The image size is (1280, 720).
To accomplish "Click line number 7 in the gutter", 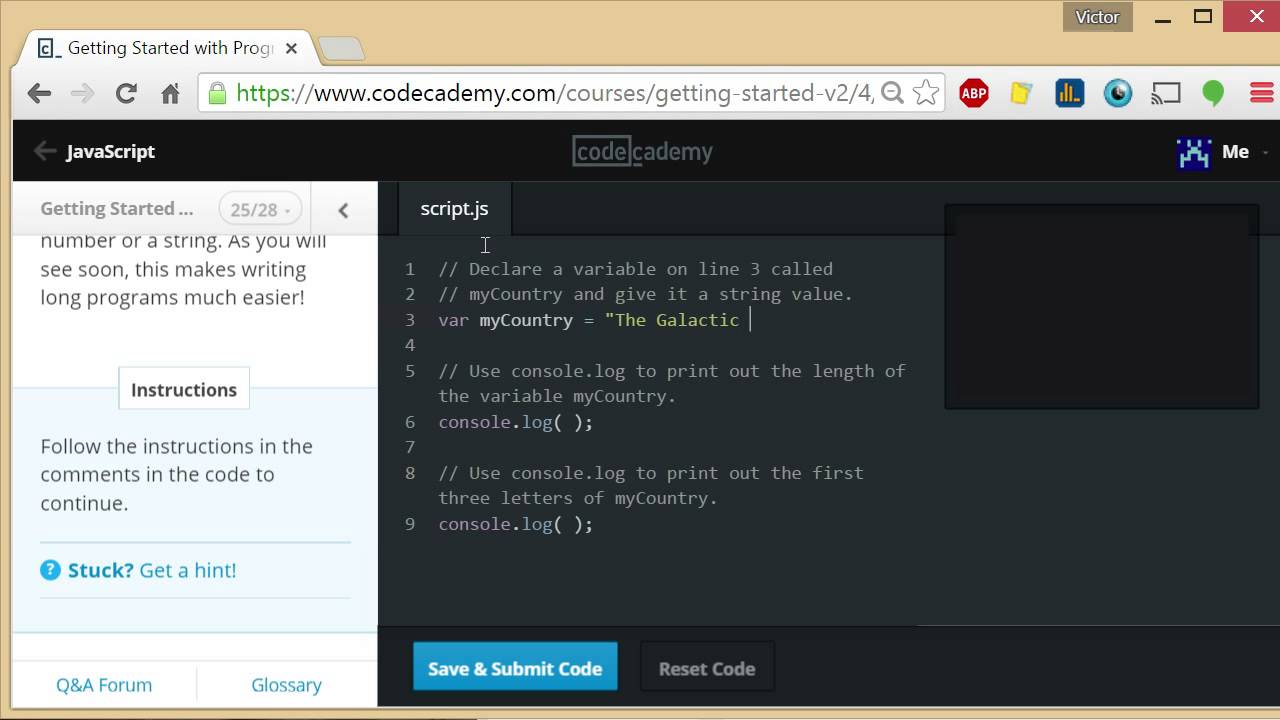I will pyautogui.click(x=410, y=447).
